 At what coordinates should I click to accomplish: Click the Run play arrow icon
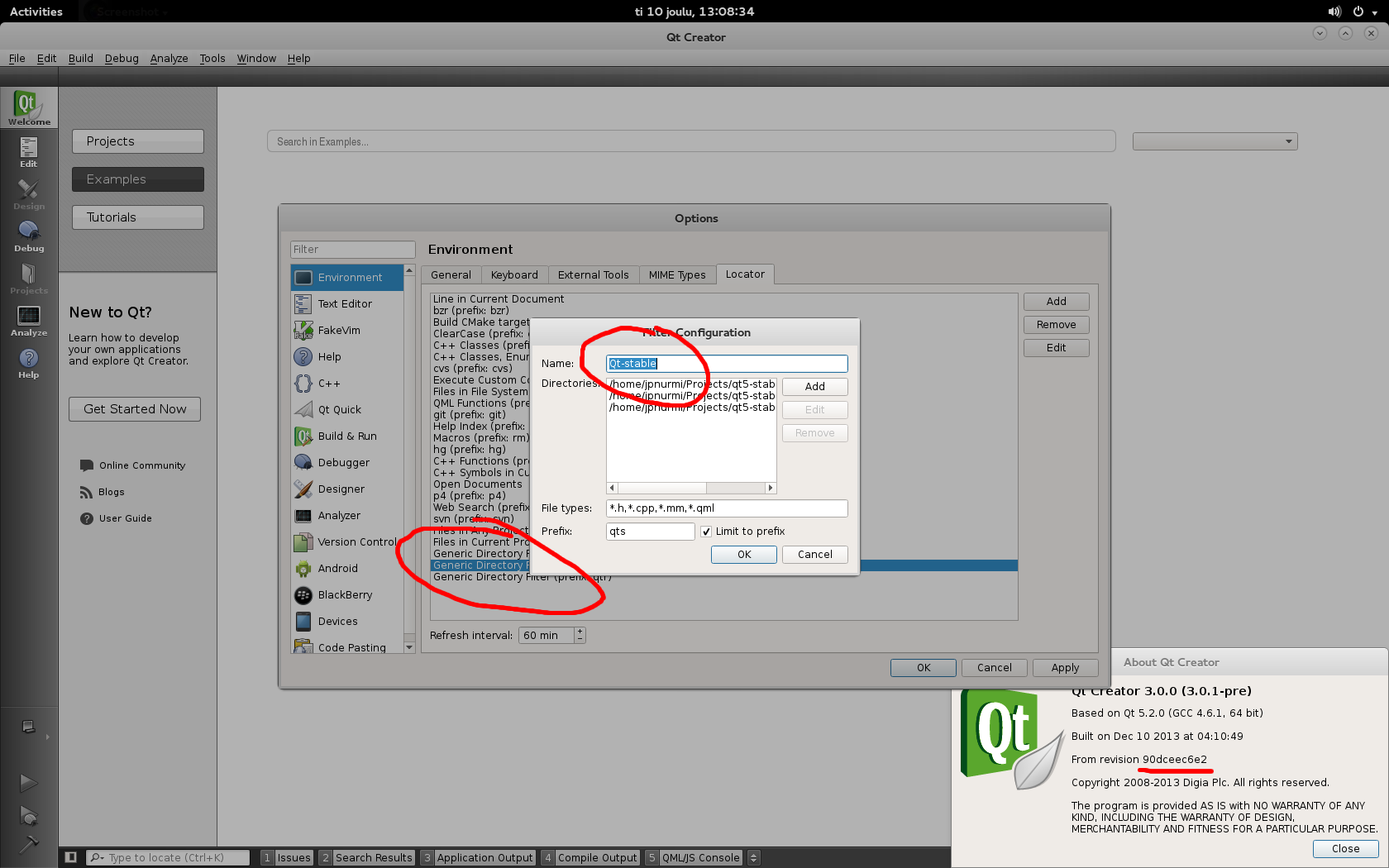pyautogui.click(x=29, y=783)
